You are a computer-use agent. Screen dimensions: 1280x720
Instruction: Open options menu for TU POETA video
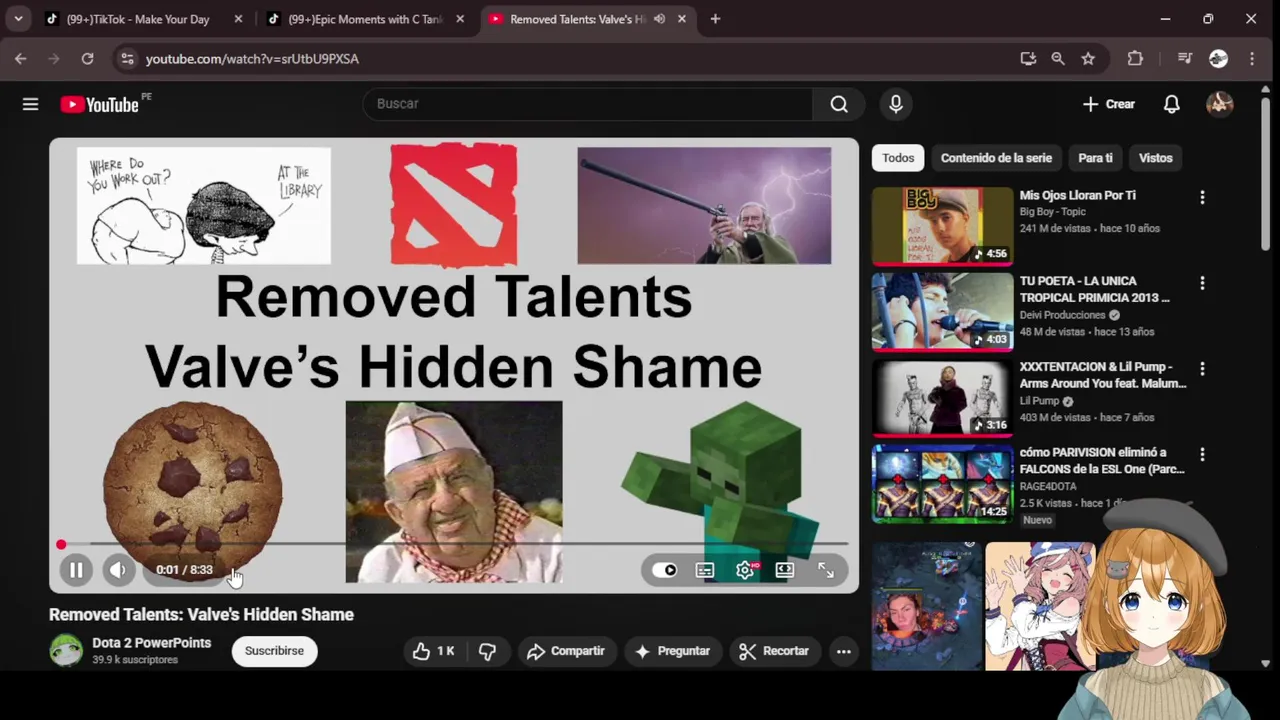(1202, 284)
